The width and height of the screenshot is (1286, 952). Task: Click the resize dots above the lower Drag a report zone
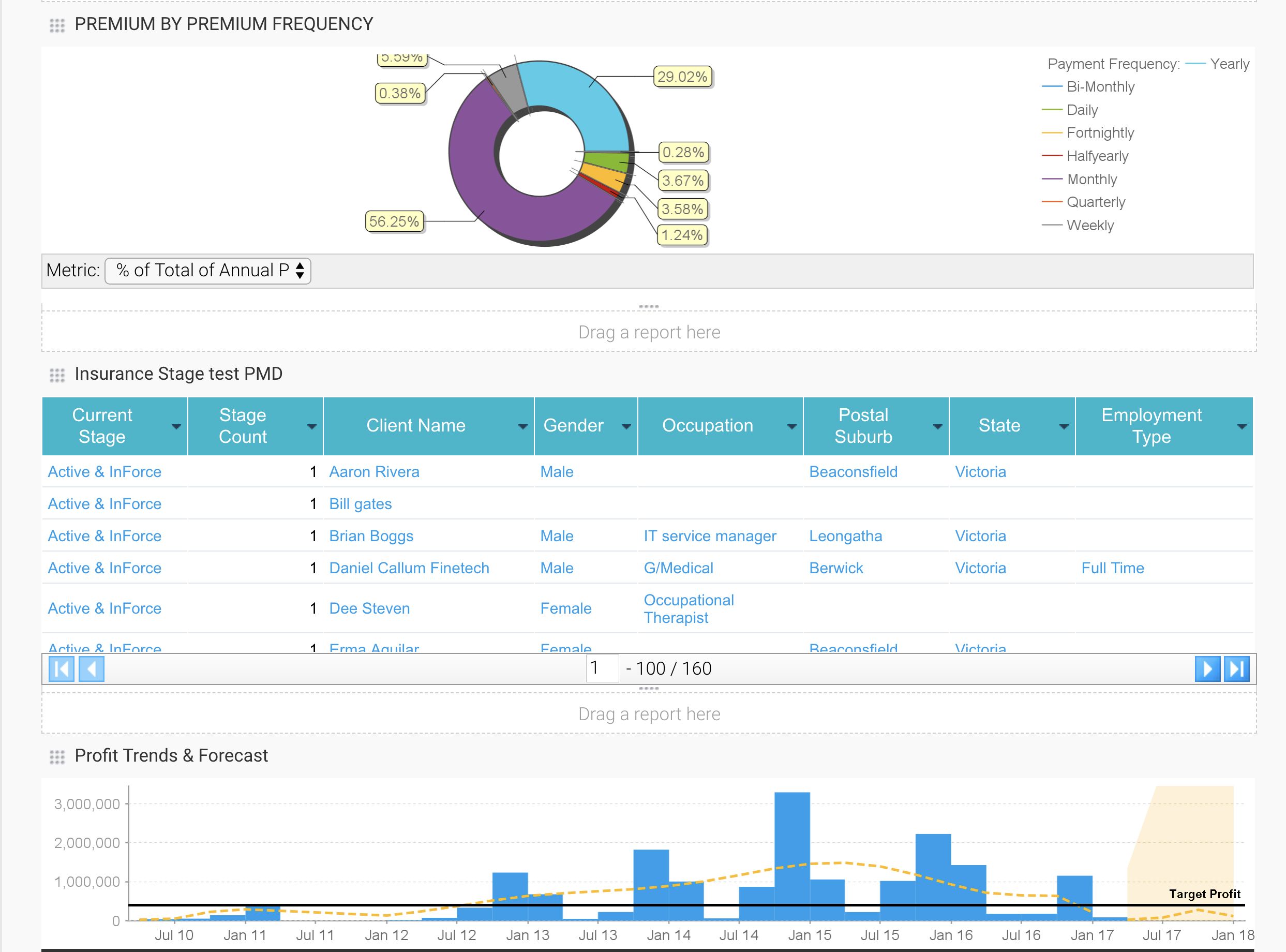tap(650, 688)
